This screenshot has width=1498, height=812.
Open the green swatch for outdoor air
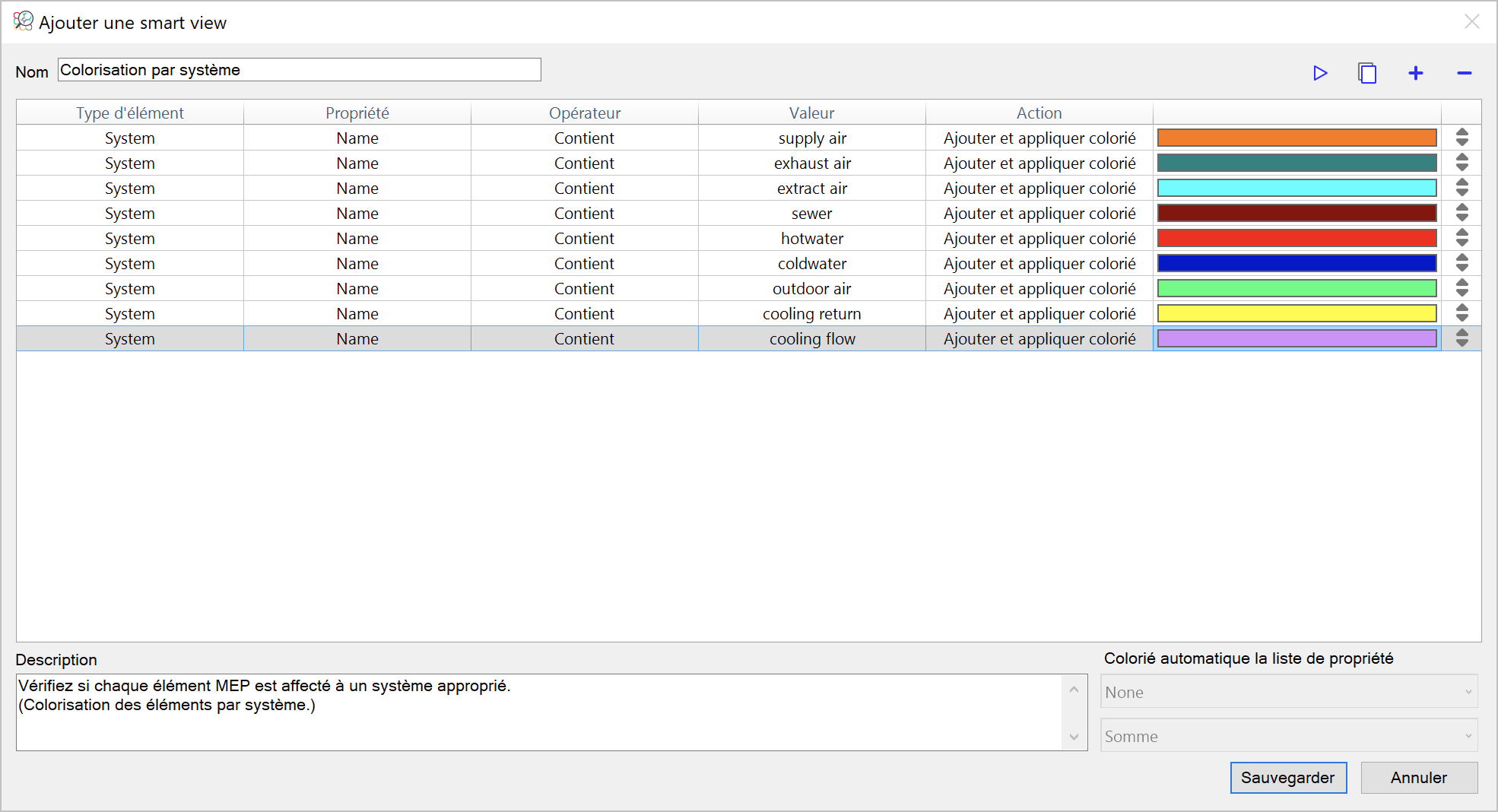(1296, 288)
